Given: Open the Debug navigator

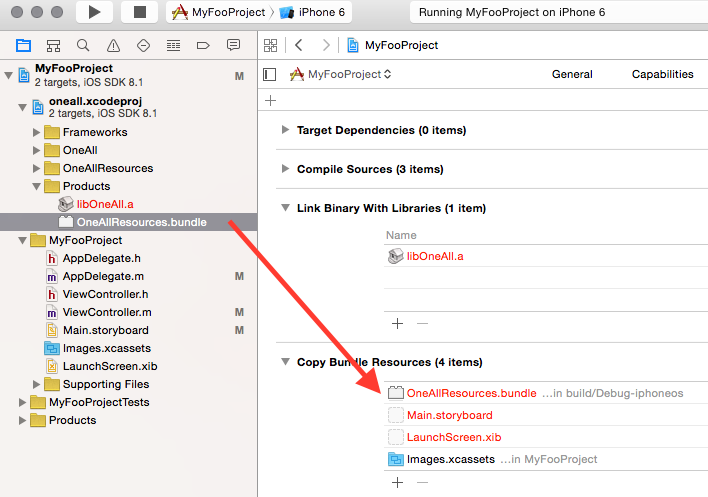Looking at the screenshot, I should click(173, 45).
